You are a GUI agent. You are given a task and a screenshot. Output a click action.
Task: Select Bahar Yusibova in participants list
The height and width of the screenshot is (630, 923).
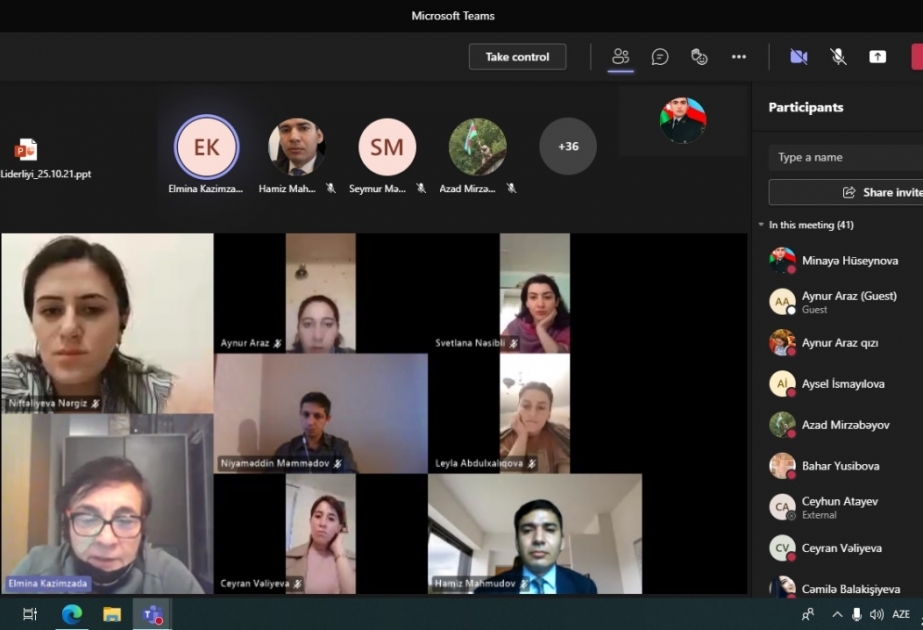pos(840,466)
